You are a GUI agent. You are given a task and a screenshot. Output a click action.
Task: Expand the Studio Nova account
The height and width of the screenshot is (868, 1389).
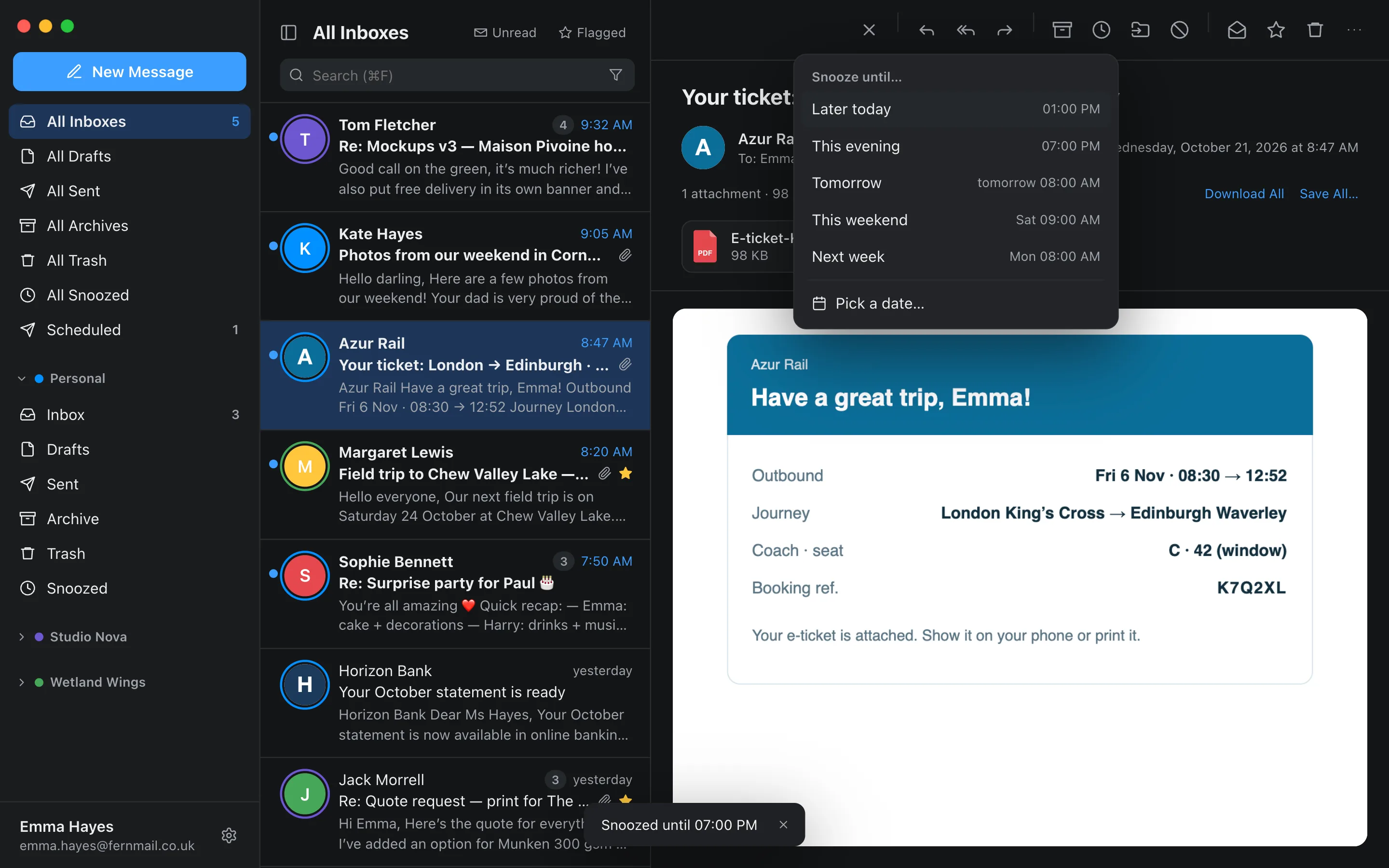click(x=22, y=637)
